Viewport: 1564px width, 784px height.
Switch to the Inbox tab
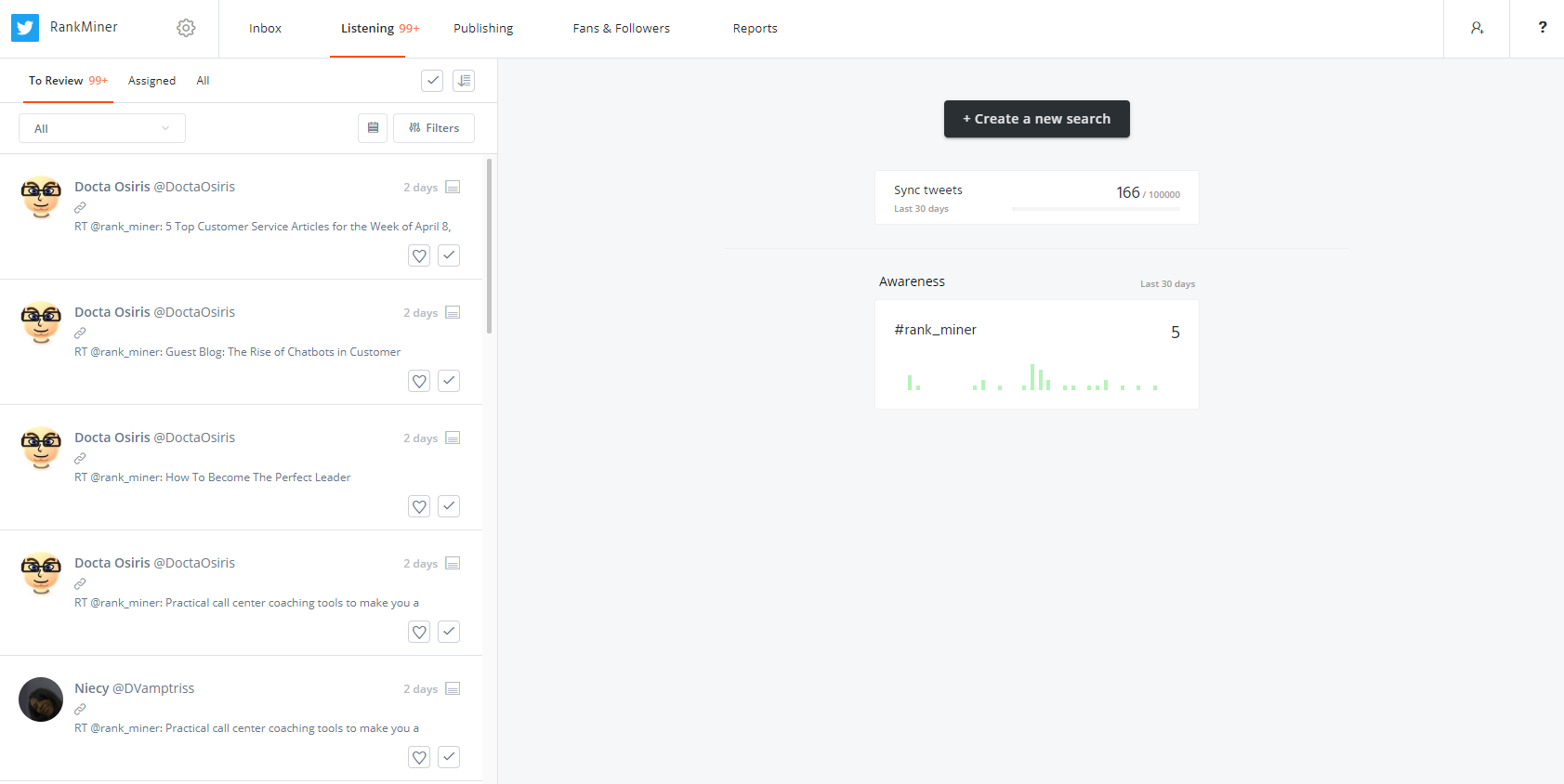[265, 29]
